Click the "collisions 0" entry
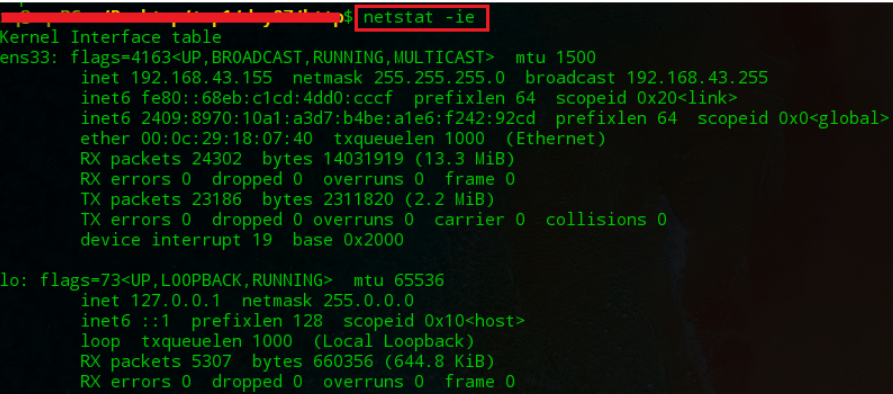893x394 pixels. click(x=606, y=219)
